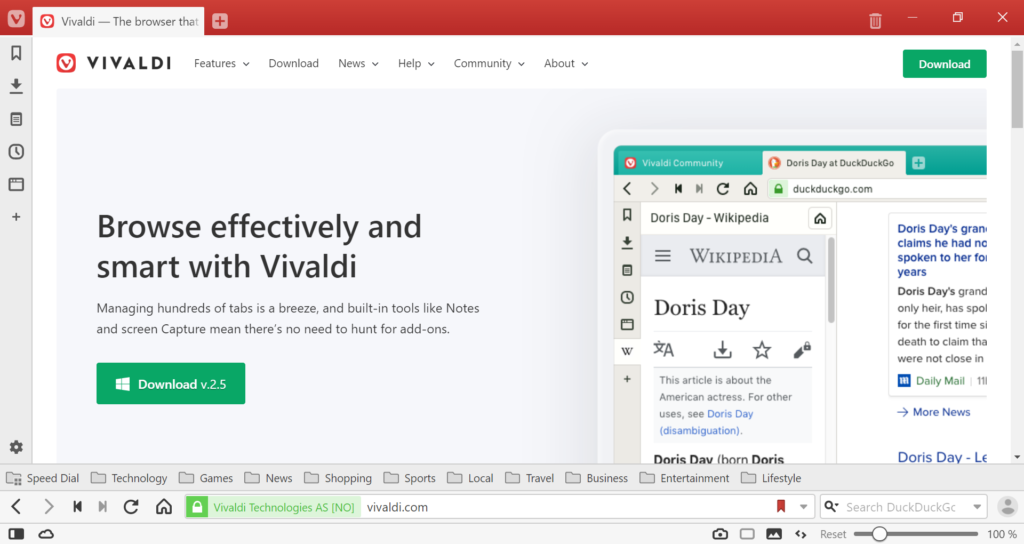Select the Vivaldi browser tab

pos(118,21)
